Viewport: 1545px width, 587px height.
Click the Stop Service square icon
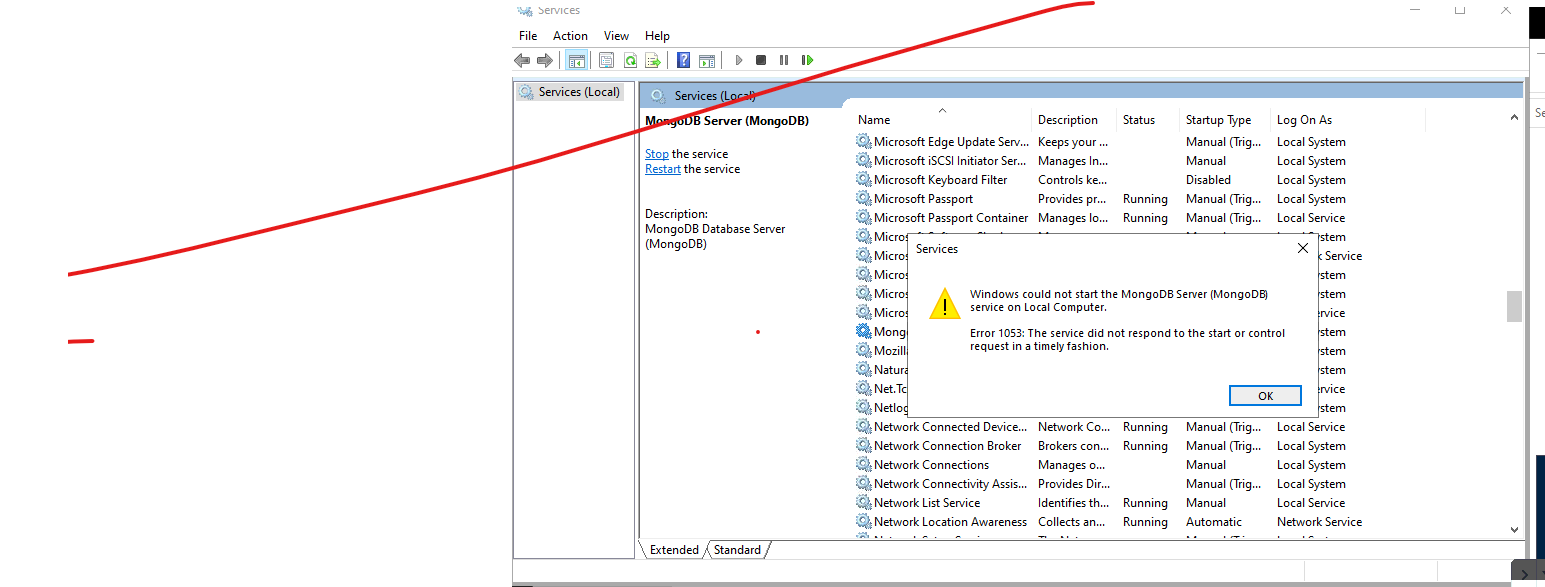761,60
